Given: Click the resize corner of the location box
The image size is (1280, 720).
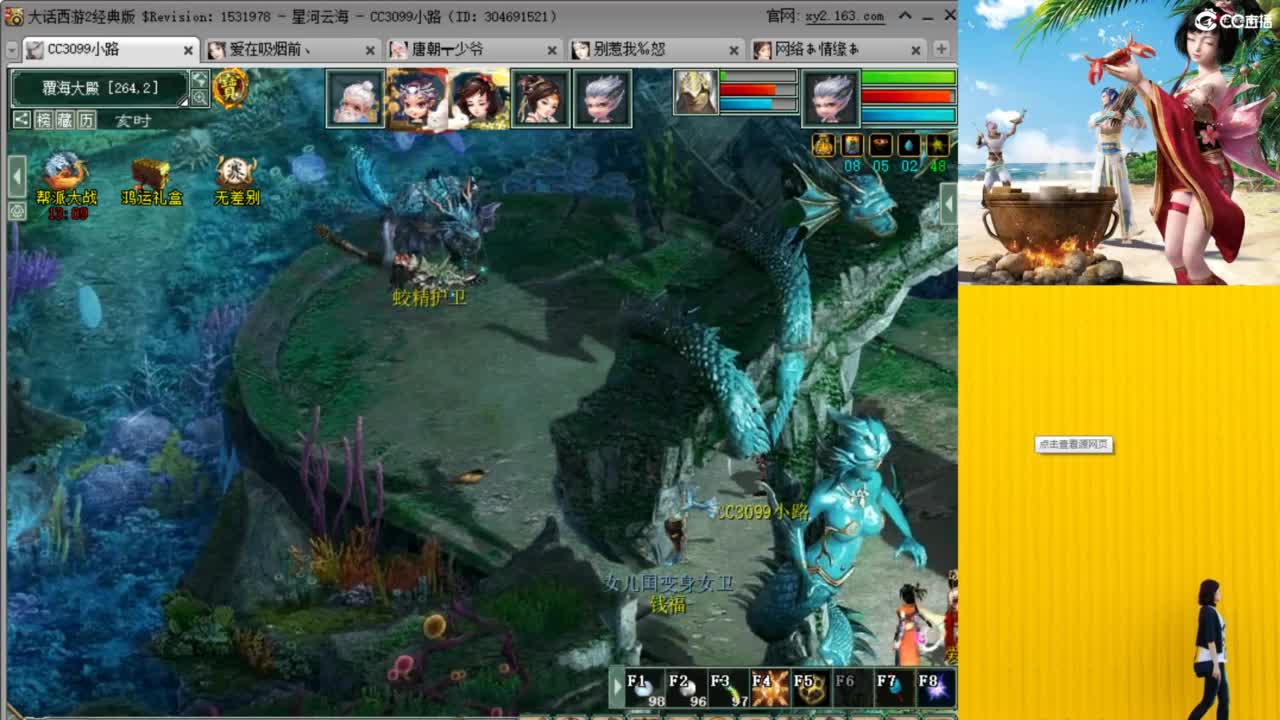Looking at the screenshot, I should point(183,100).
